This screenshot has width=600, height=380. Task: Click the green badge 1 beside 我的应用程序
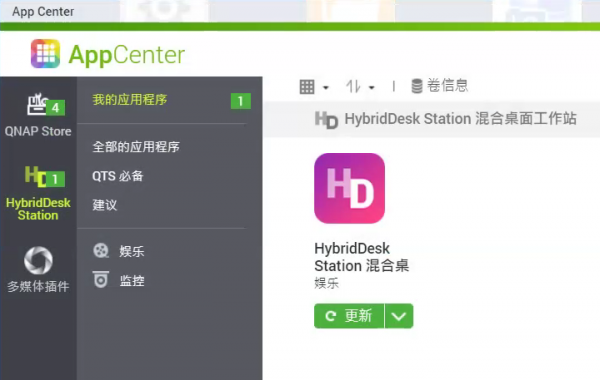[241, 101]
